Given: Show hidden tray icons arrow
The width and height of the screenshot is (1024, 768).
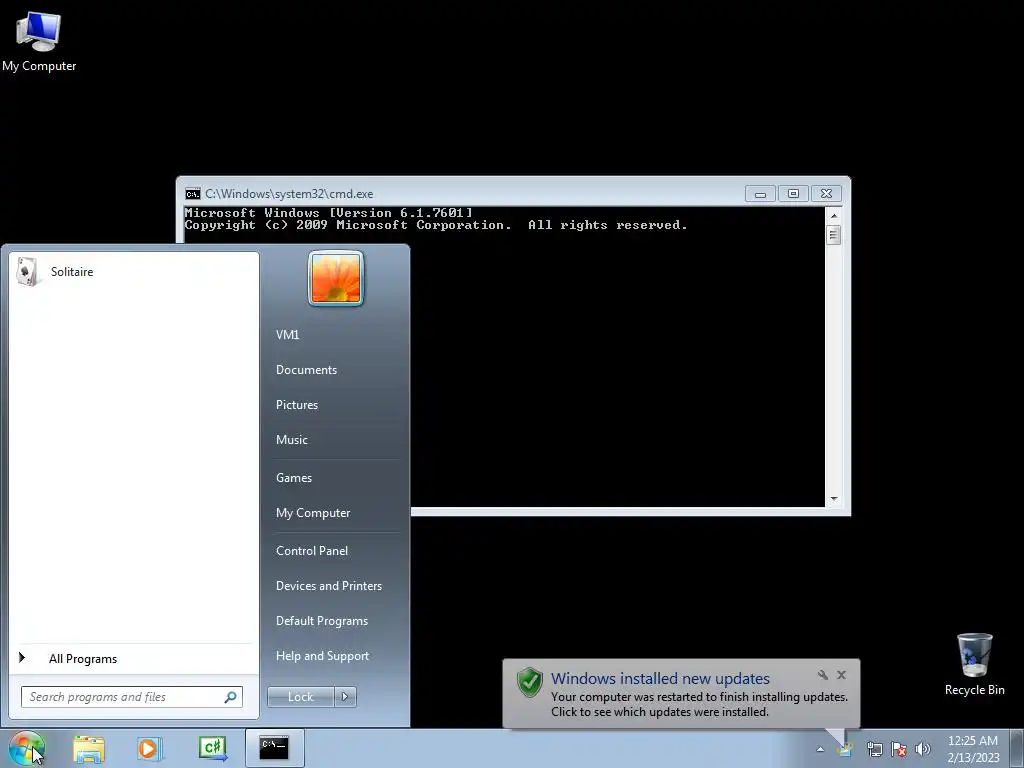Looking at the screenshot, I should click(x=820, y=749).
